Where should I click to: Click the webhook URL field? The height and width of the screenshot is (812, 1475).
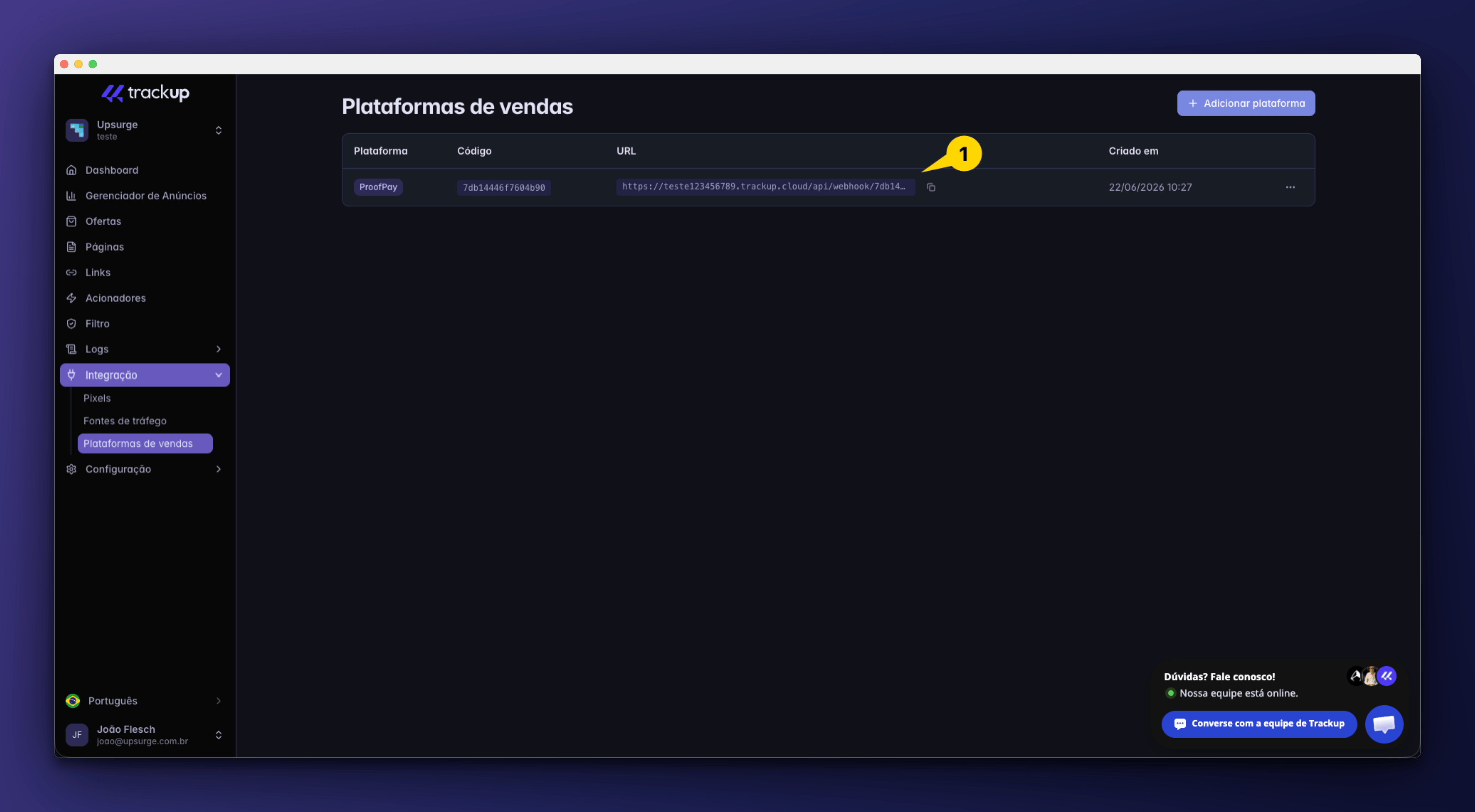[x=765, y=187]
